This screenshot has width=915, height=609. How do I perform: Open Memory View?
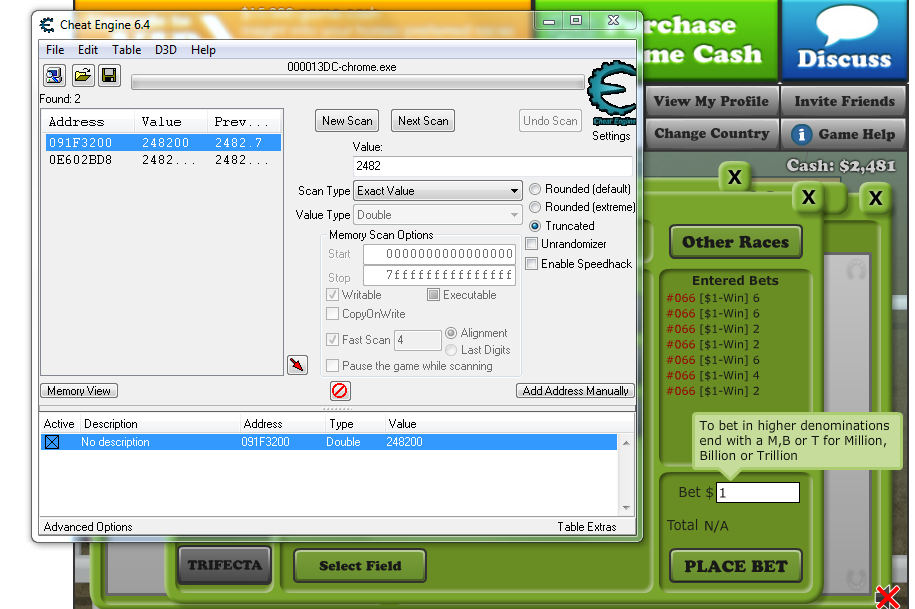79,391
